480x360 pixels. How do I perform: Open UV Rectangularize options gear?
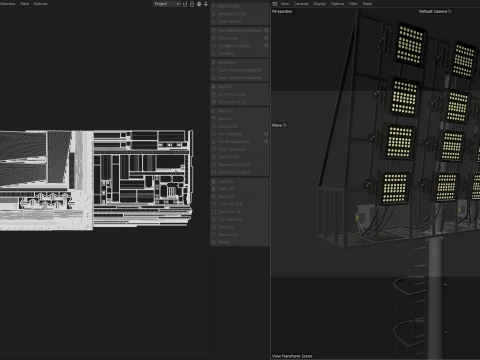point(266,142)
